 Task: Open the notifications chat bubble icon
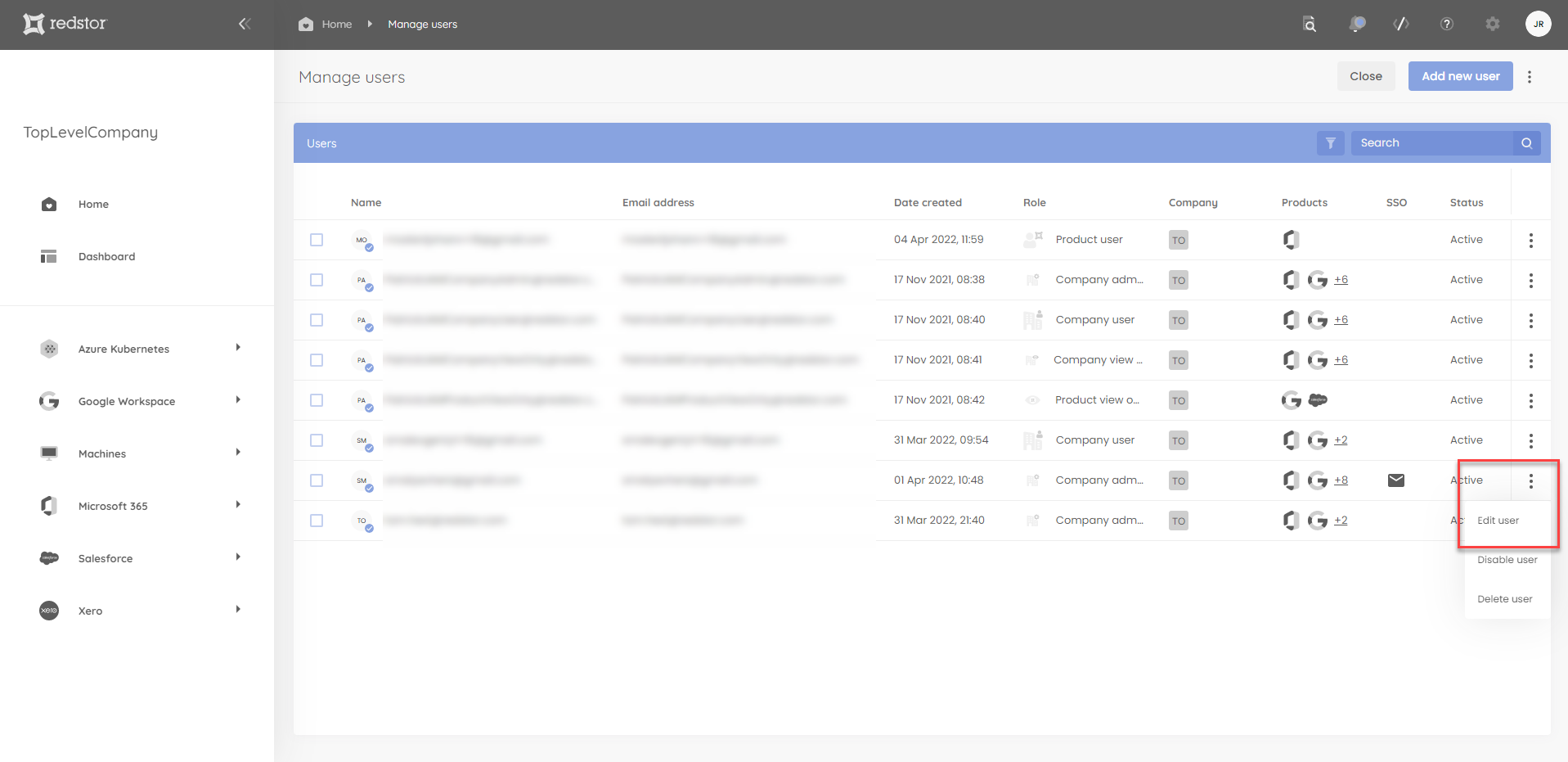pyautogui.click(x=1357, y=24)
